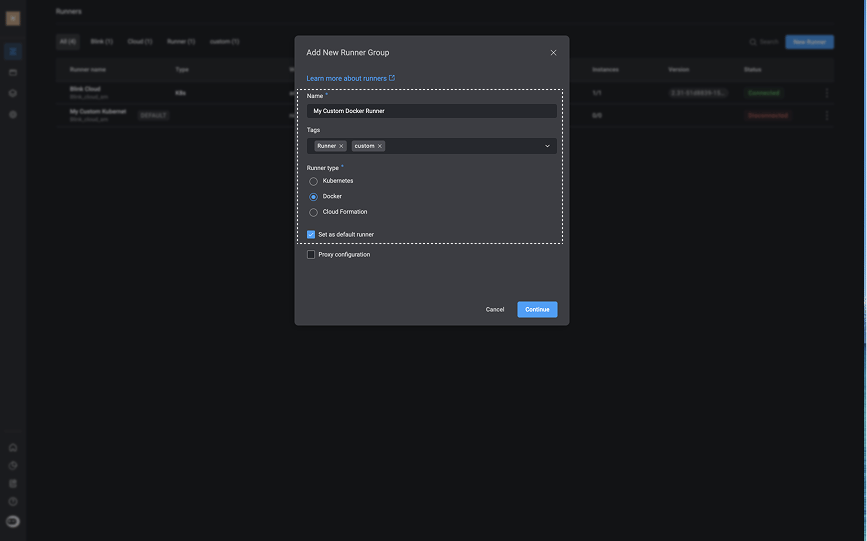Select the Cloud Formation runner type
This screenshot has height=541, width=867.
point(314,212)
